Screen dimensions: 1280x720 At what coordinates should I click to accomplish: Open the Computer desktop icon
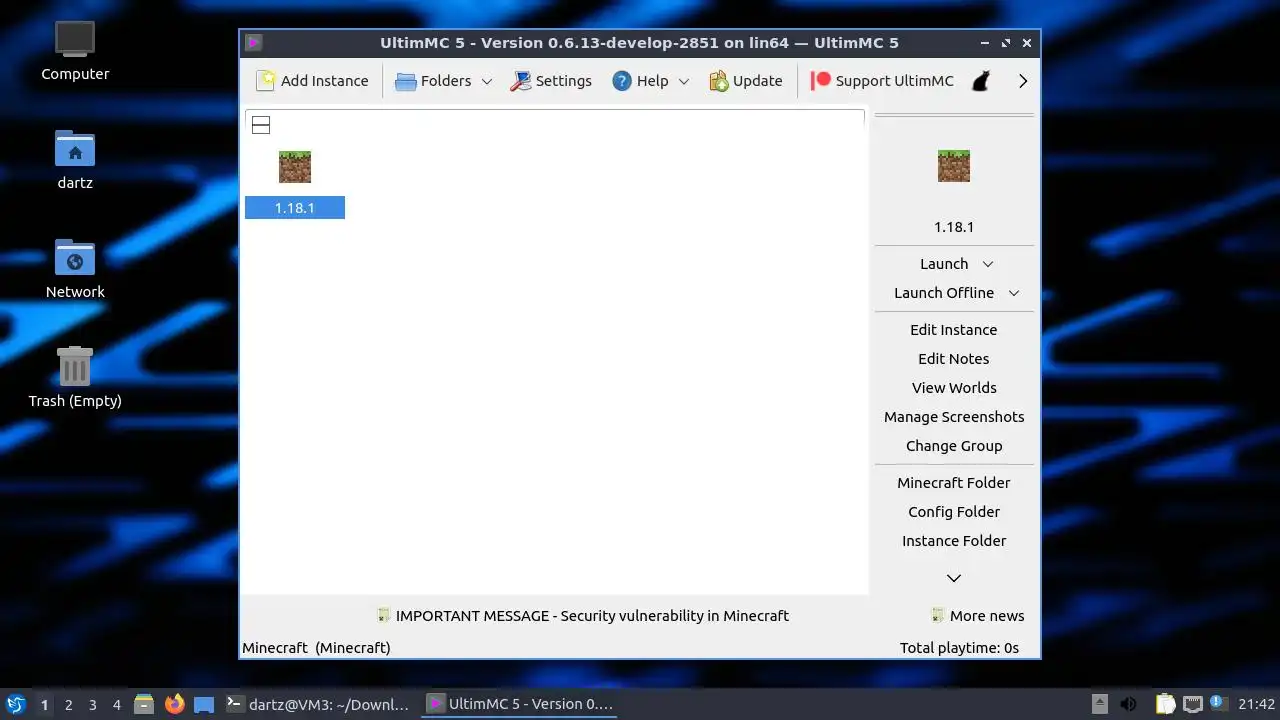(x=75, y=51)
